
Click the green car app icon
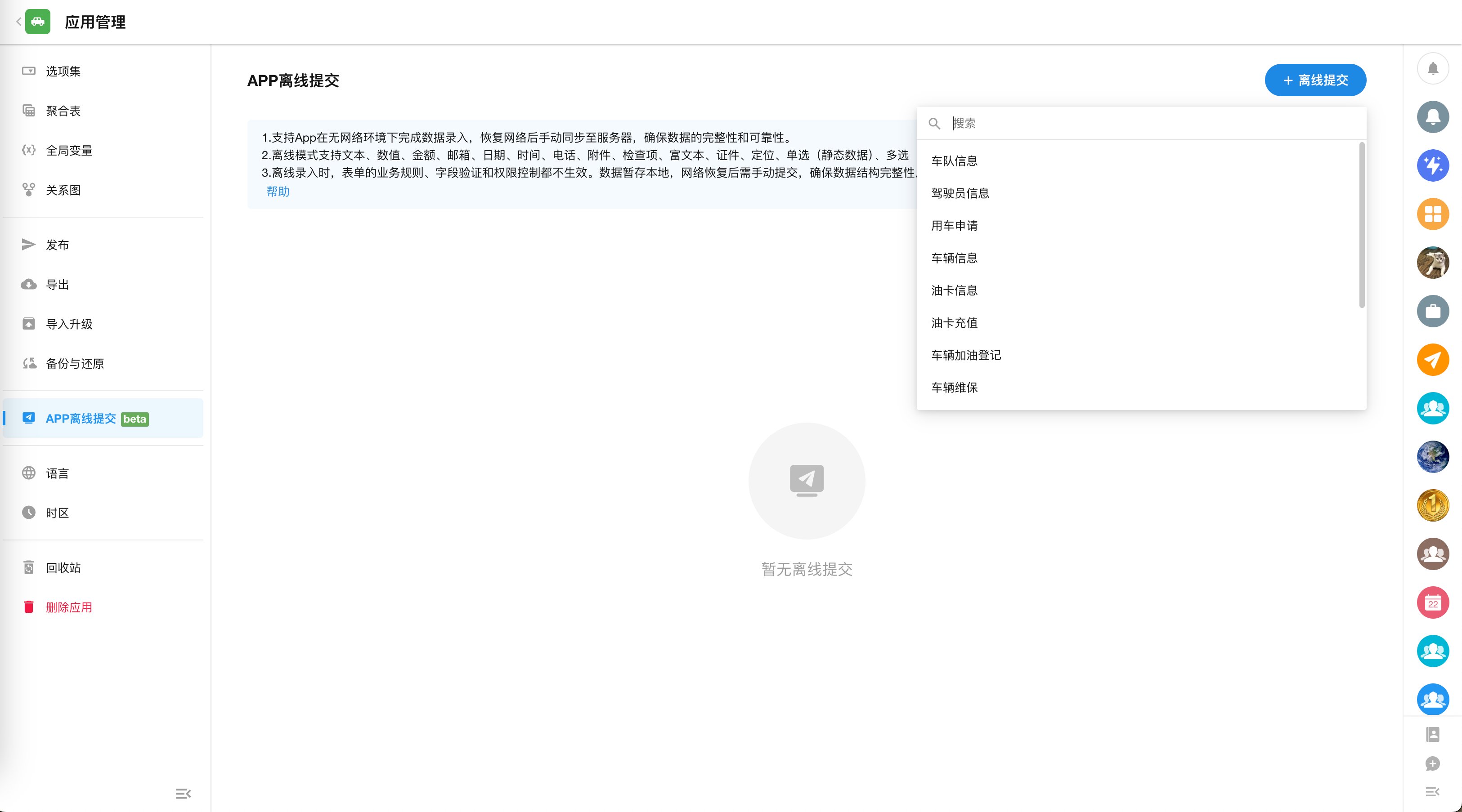(38, 22)
